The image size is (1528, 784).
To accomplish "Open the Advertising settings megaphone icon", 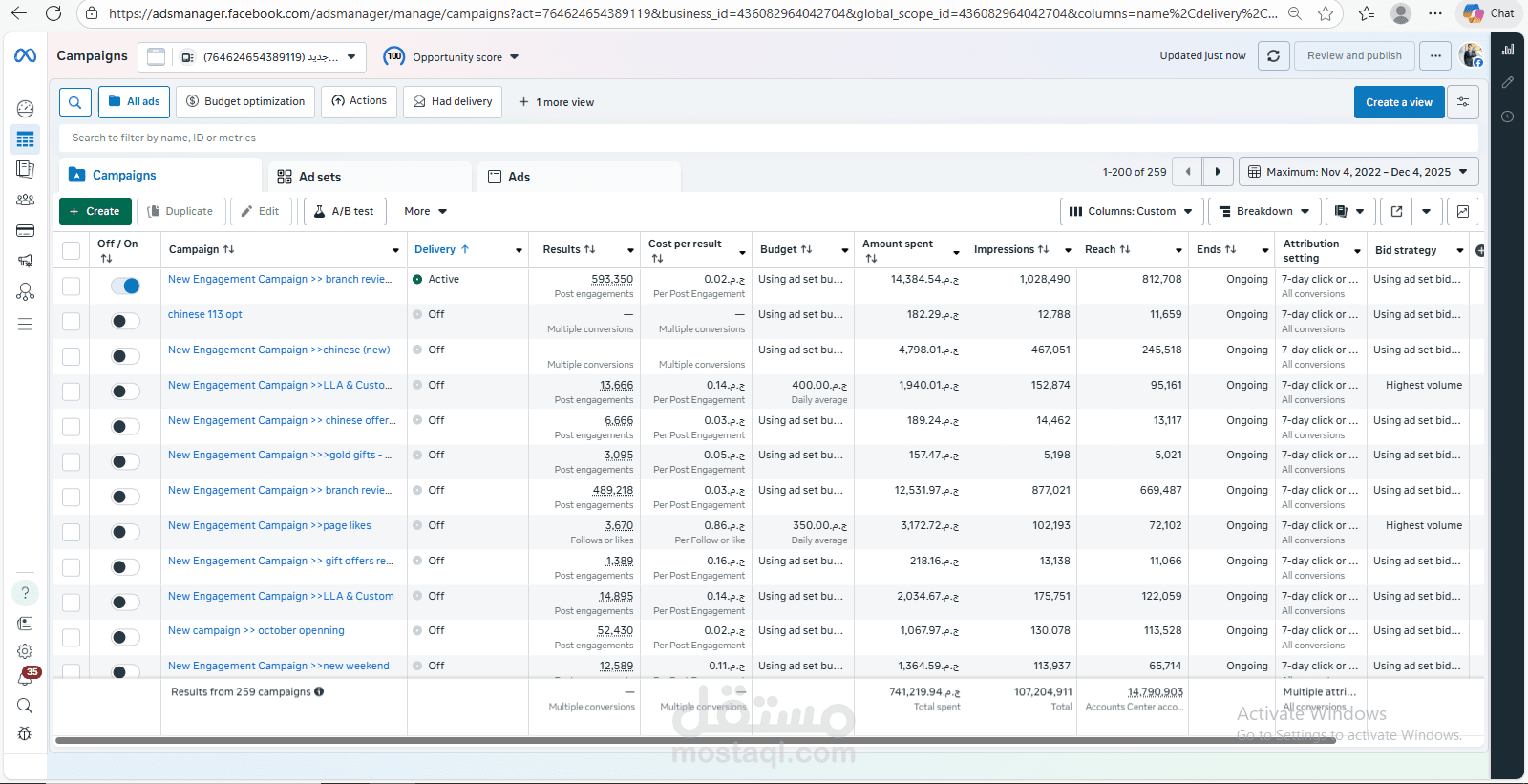I will 25,261.
